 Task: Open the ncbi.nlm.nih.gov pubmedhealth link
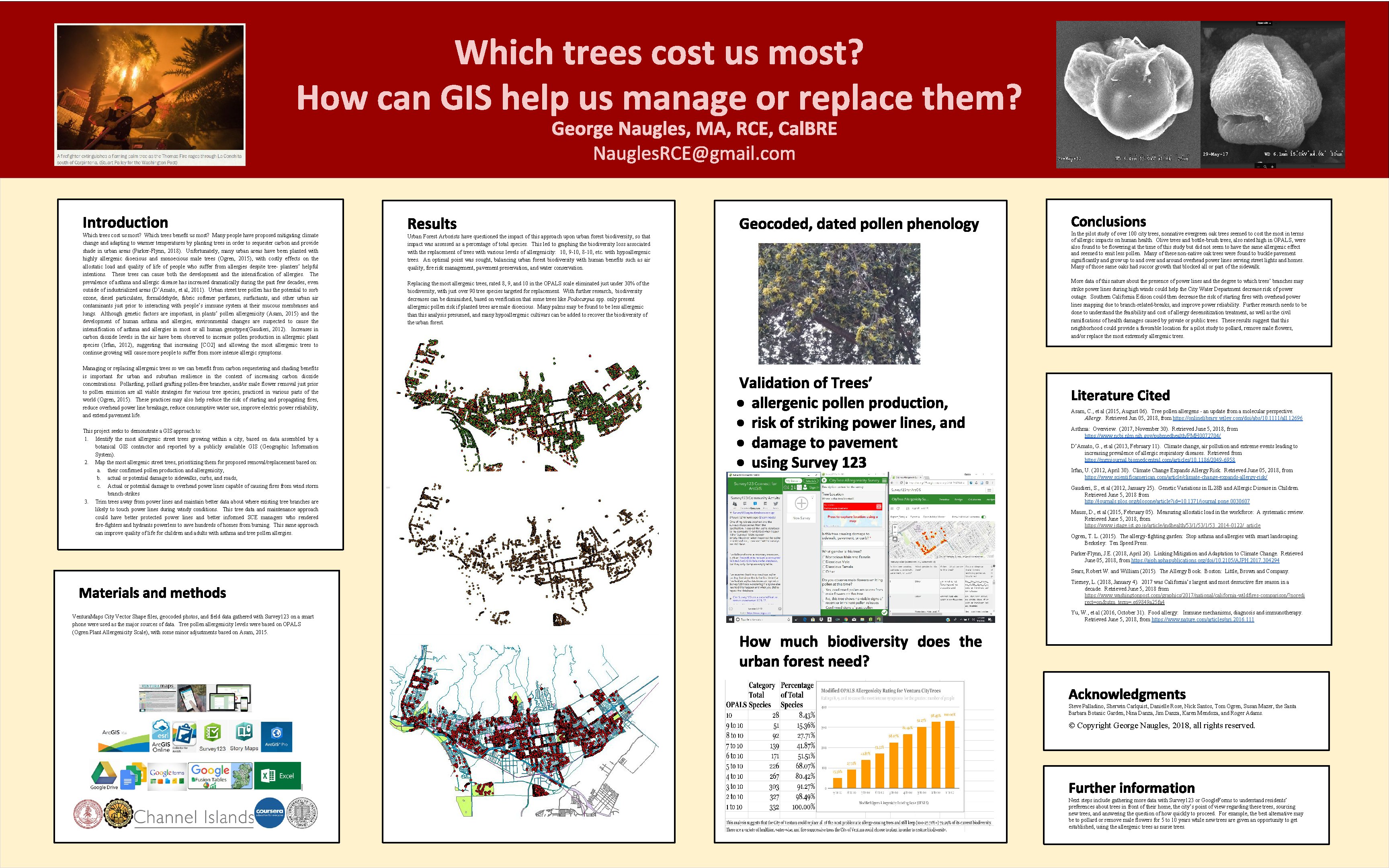pos(1153,436)
